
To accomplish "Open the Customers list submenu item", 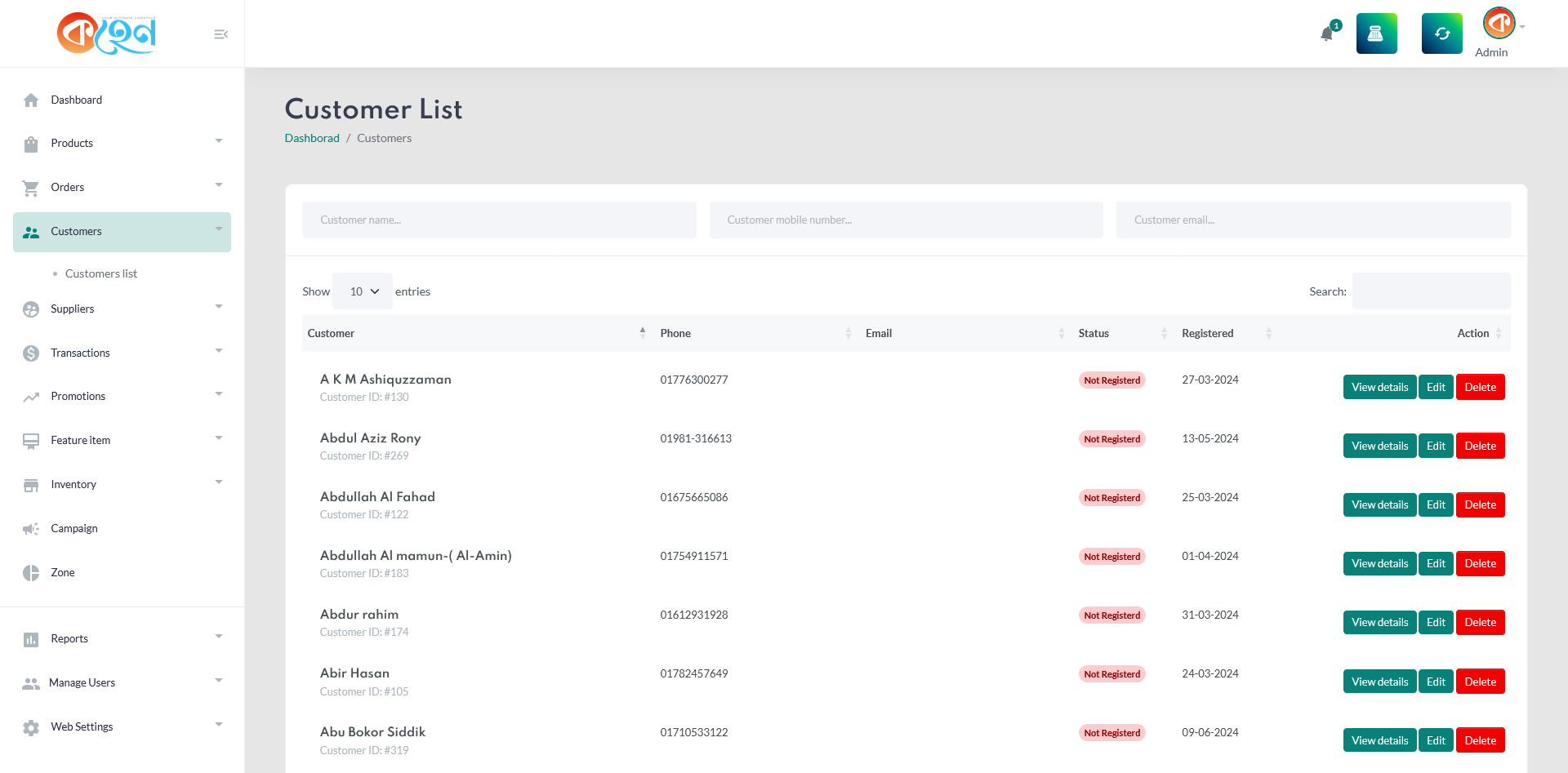I will coord(101,274).
